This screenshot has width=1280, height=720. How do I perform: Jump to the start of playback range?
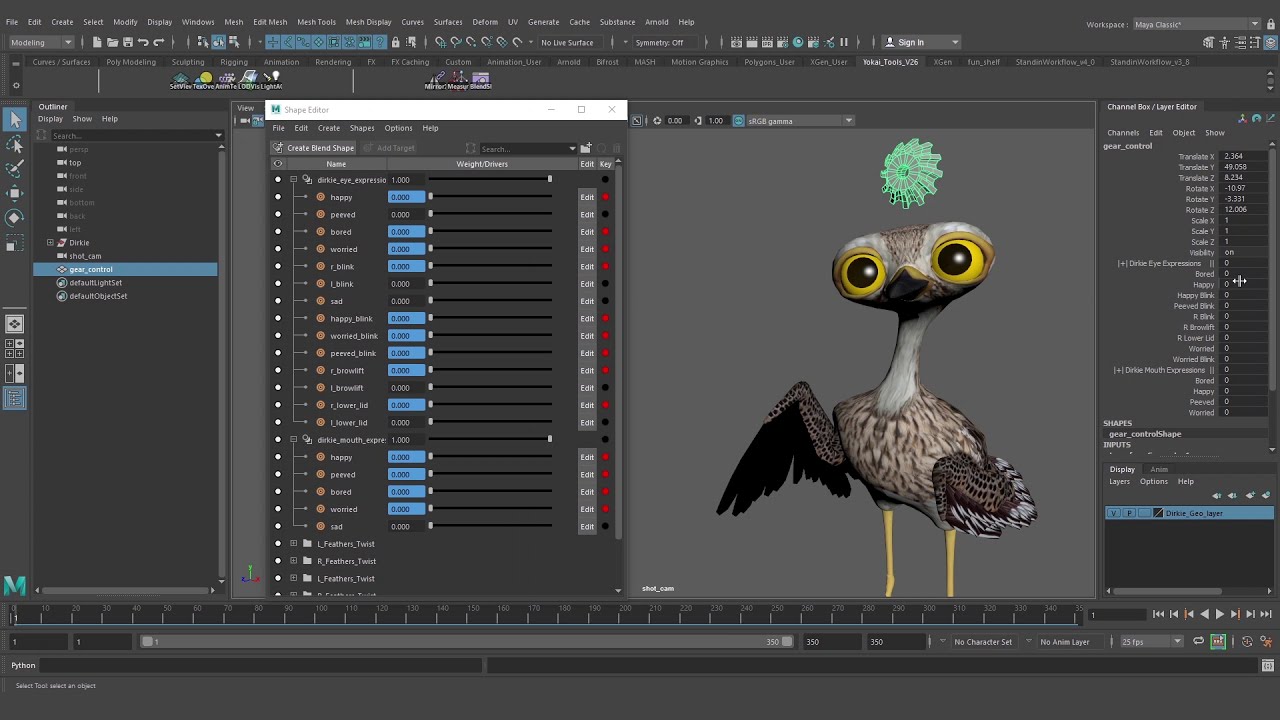tap(1158, 614)
